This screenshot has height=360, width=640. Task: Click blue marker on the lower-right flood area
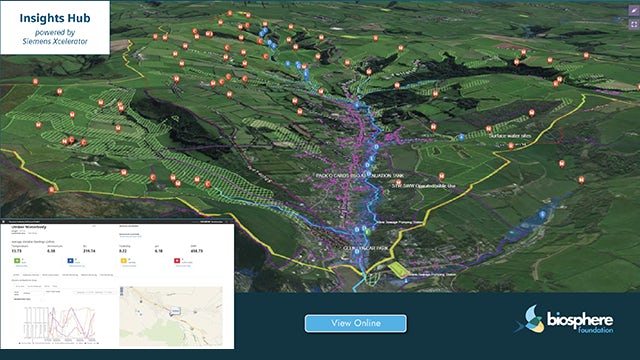pos(542,214)
